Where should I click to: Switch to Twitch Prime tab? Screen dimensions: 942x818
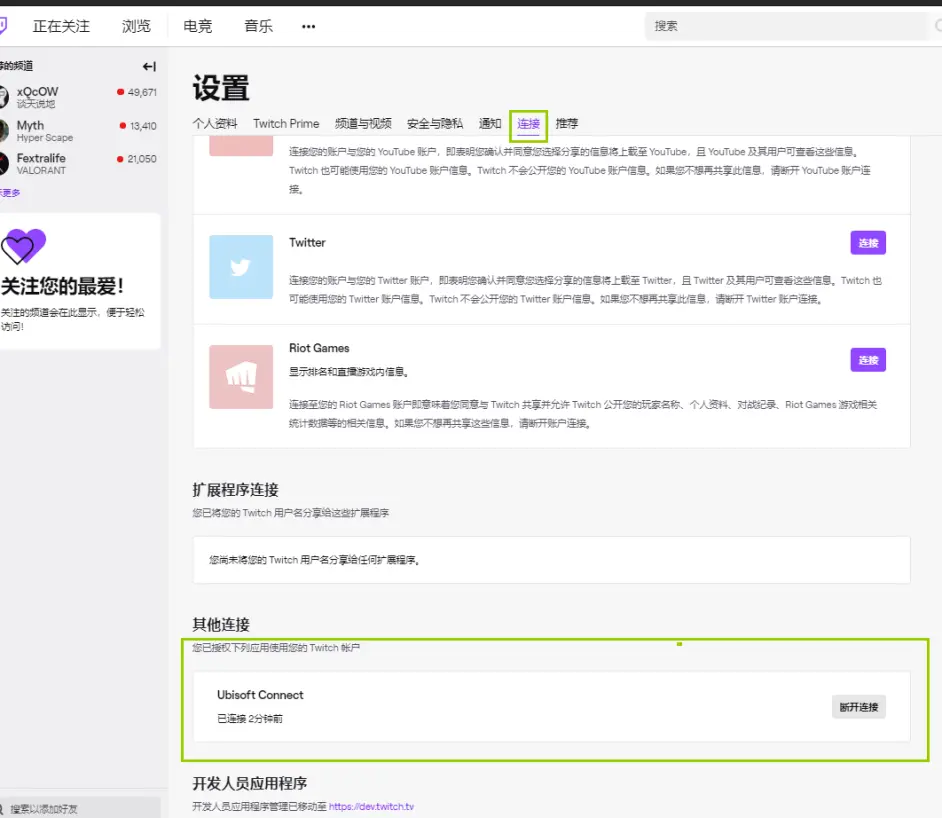click(286, 124)
